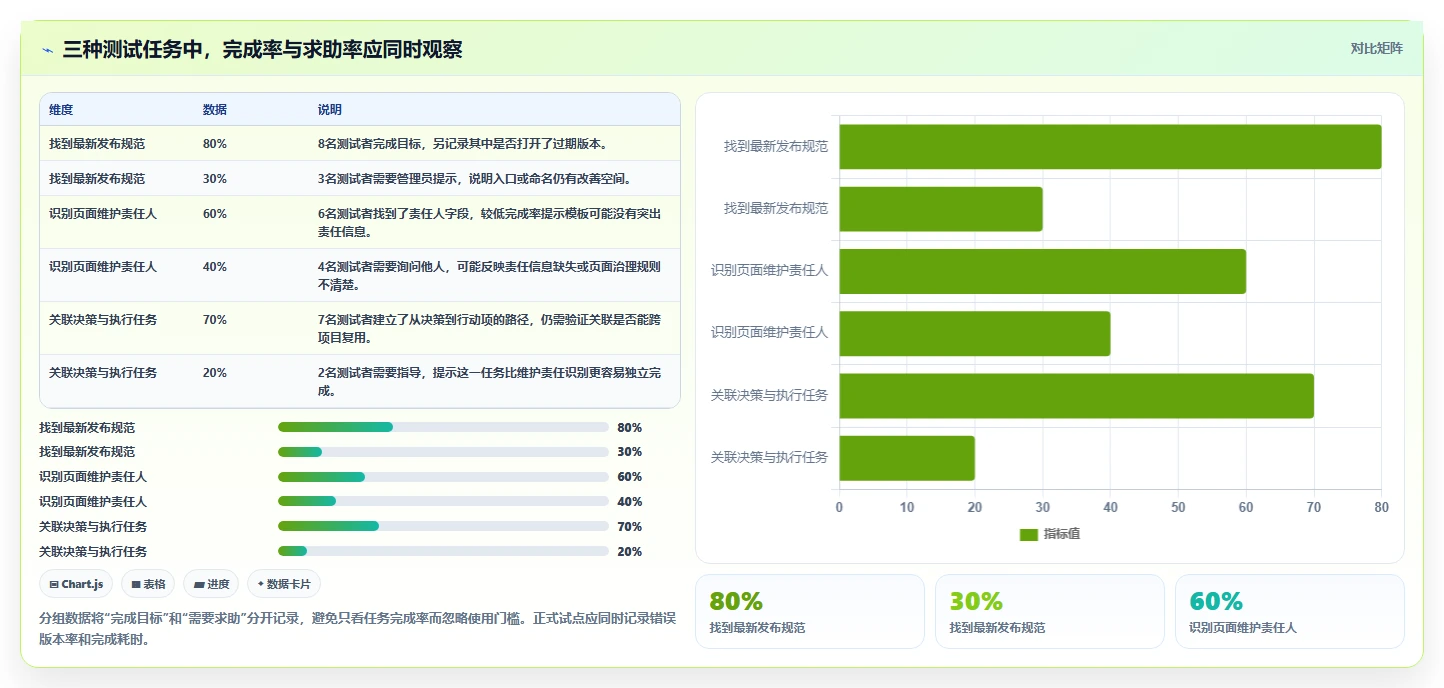Click the footer note starting 分组数据将“完成目标”

[359, 629]
